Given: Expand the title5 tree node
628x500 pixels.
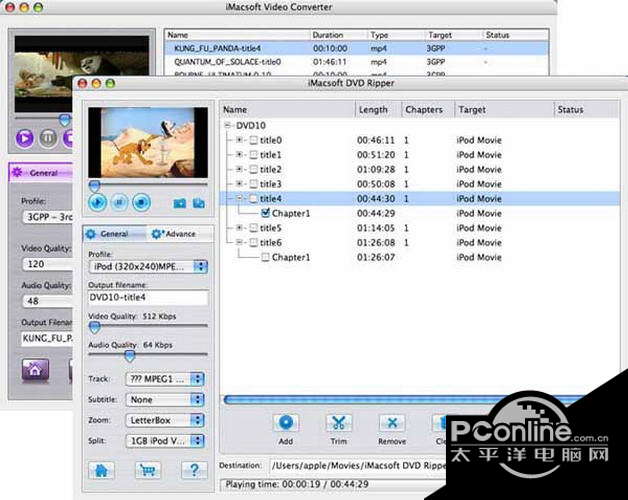Looking at the screenshot, I should coord(239,228).
